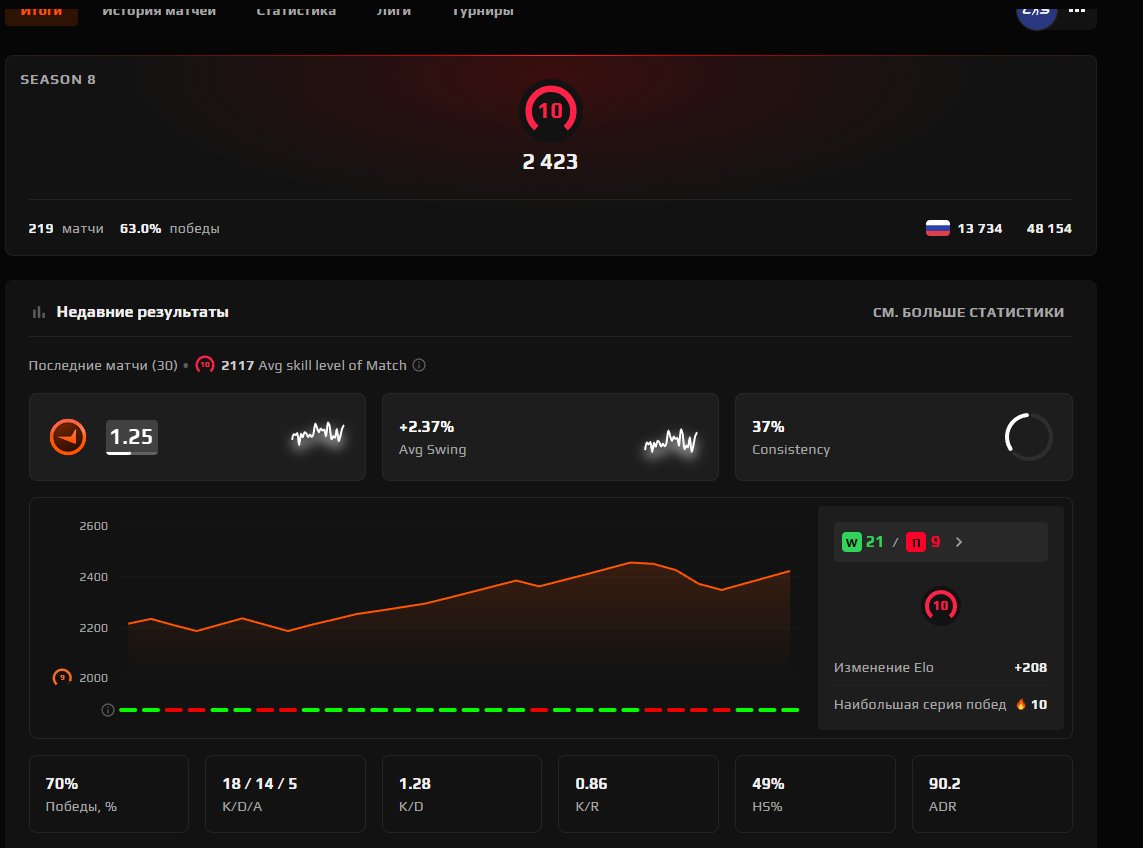Switch to the Статистика tab

[296, 10]
